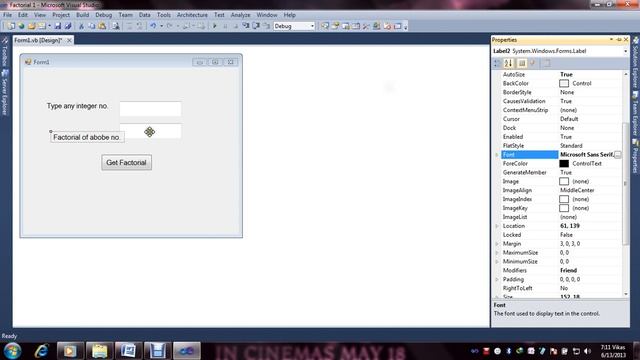Click the Font ellipsis button

(618, 155)
